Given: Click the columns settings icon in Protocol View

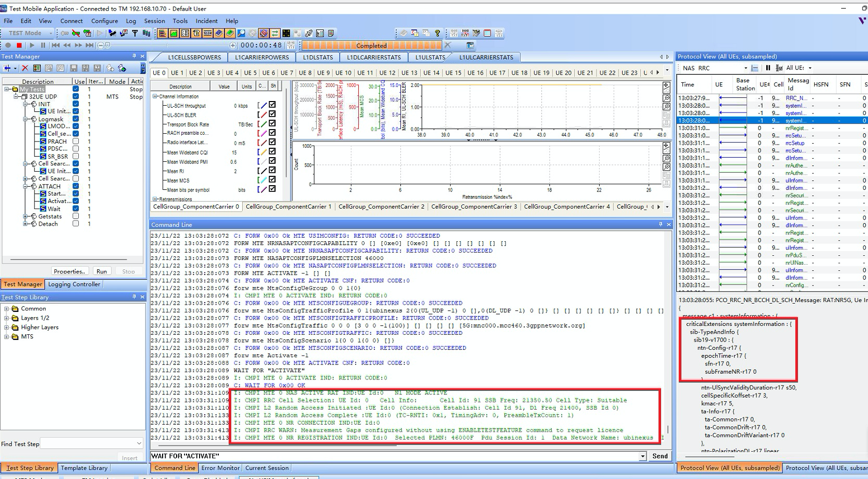Looking at the screenshot, I should (779, 68).
